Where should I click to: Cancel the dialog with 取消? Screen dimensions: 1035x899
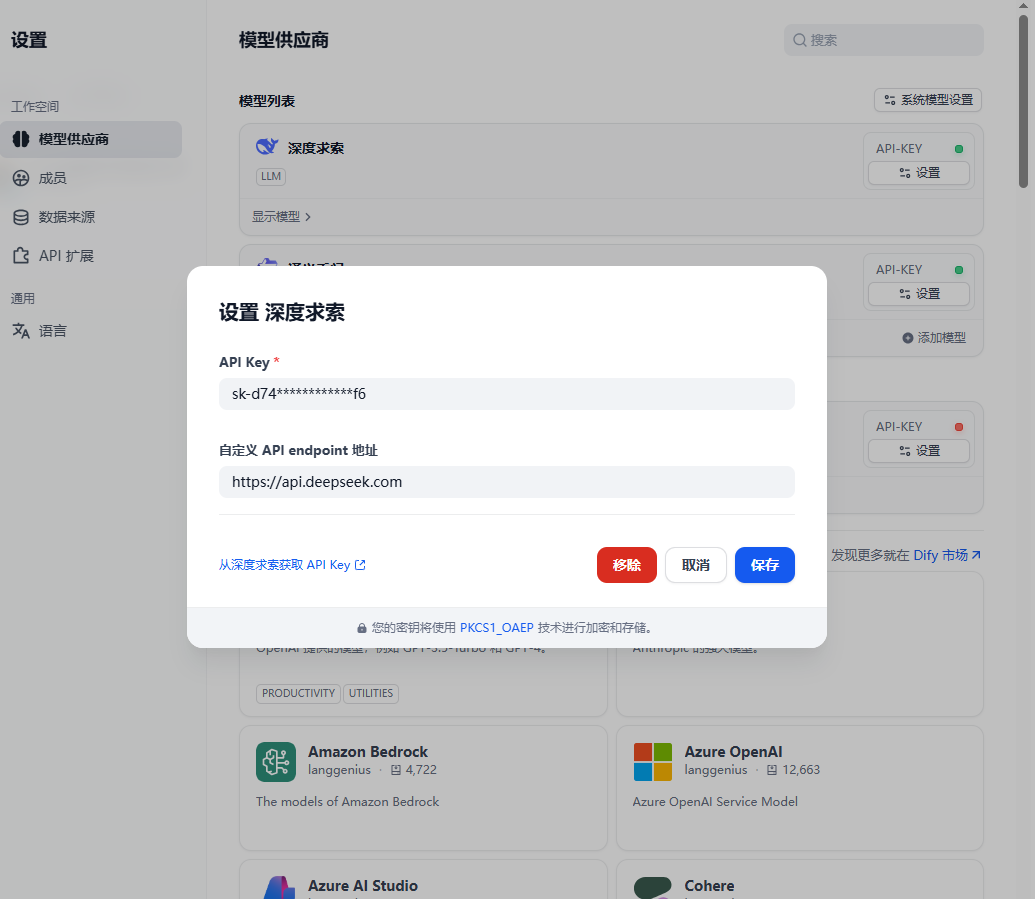point(696,565)
